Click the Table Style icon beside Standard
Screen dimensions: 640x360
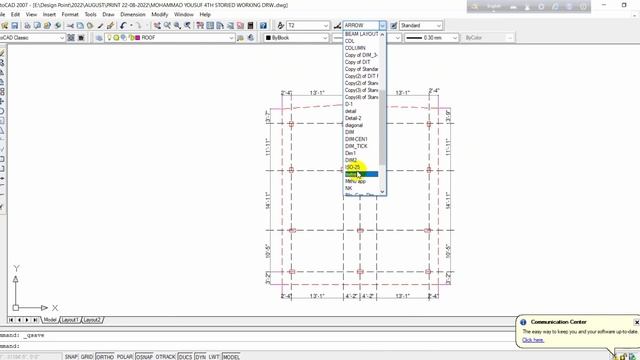pyautogui.click(x=393, y=26)
